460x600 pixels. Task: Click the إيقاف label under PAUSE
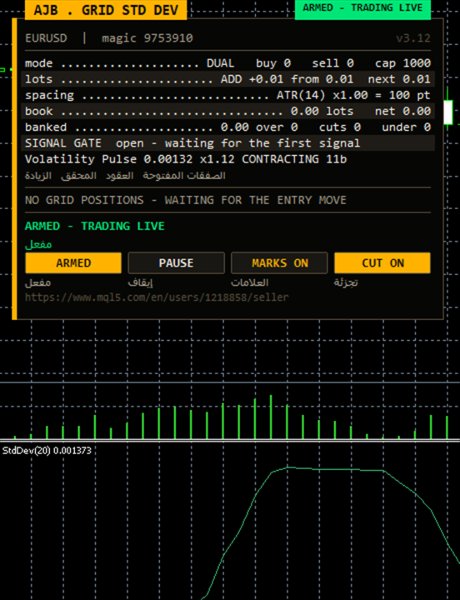click(x=140, y=283)
